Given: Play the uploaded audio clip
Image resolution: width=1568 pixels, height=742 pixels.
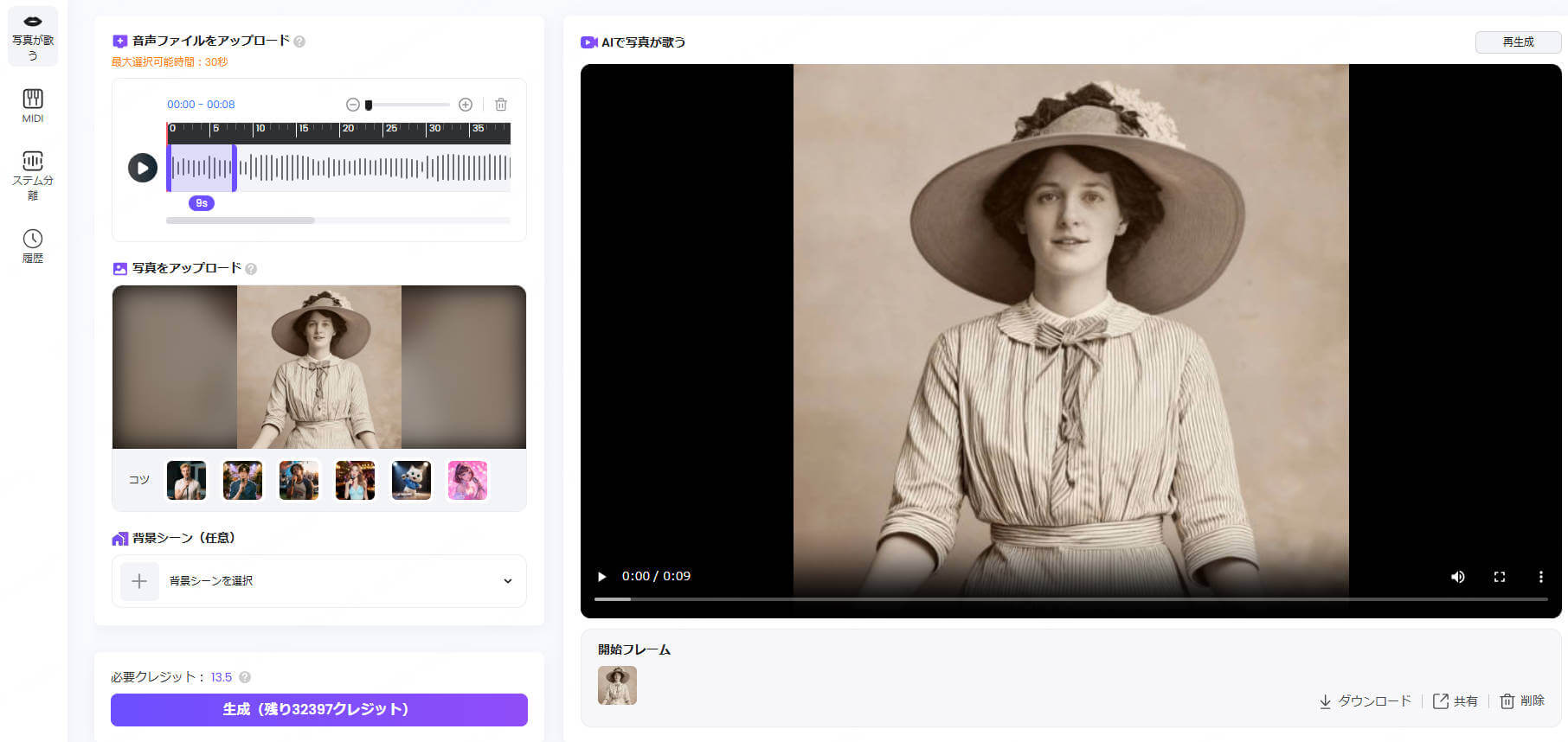Looking at the screenshot, I should 143,168.
